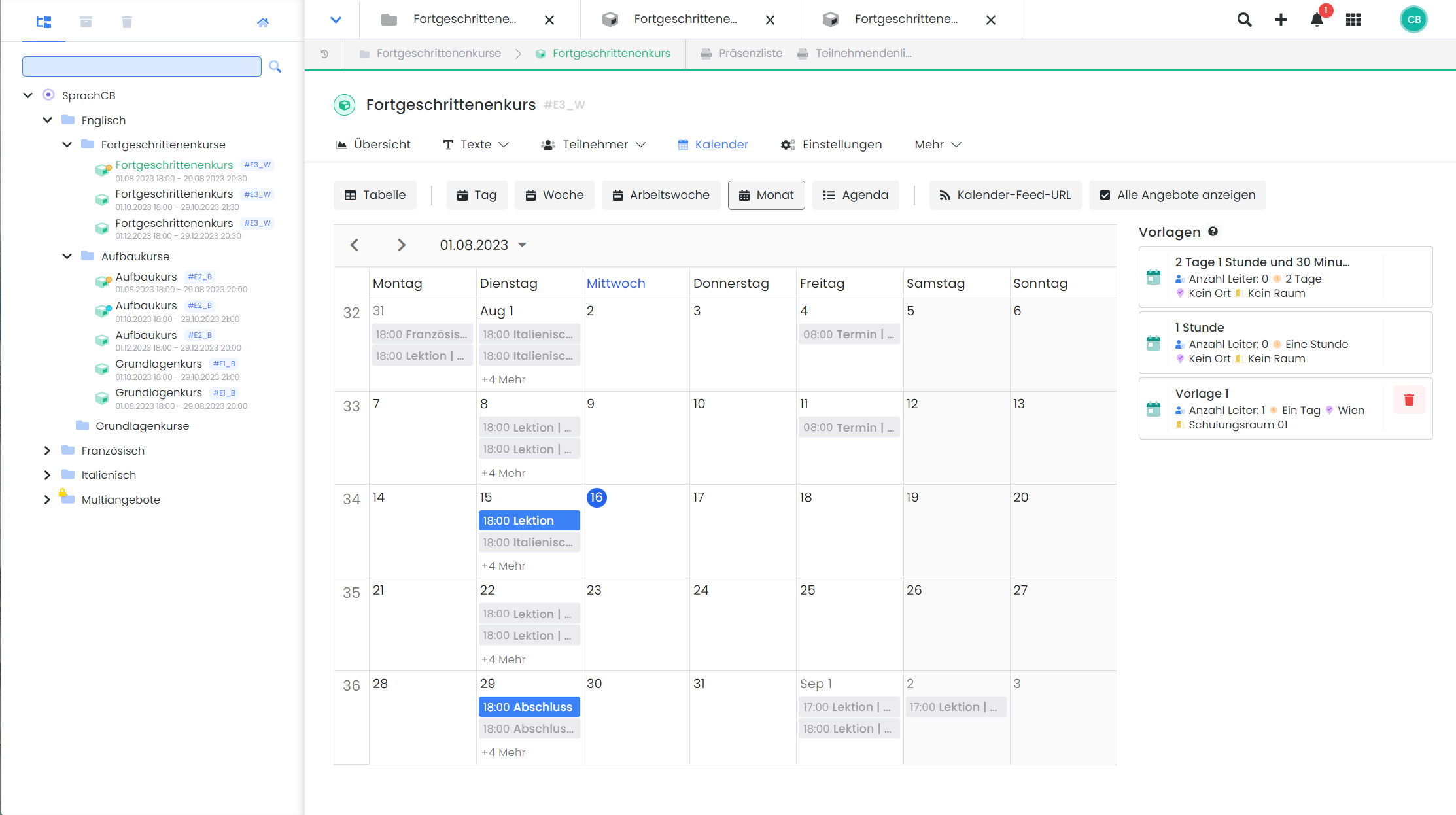The width and height of the screenshot is (1456, 815).
Task: Open the notifications bell
Action: tap(1317, 20)
